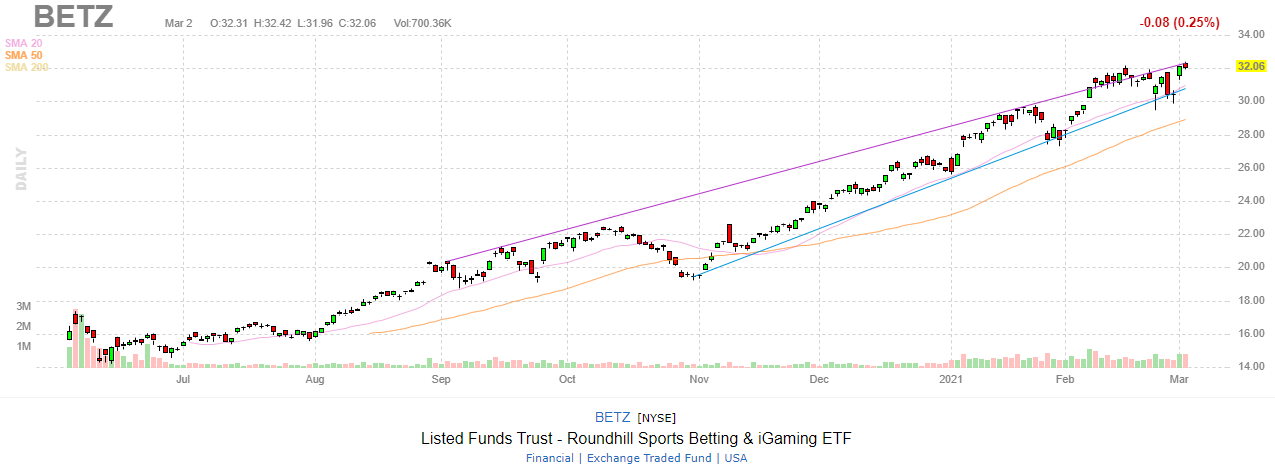
Task: Click the current price tag 32.06
Action: pyautogui.click(x=1251, y=66)
